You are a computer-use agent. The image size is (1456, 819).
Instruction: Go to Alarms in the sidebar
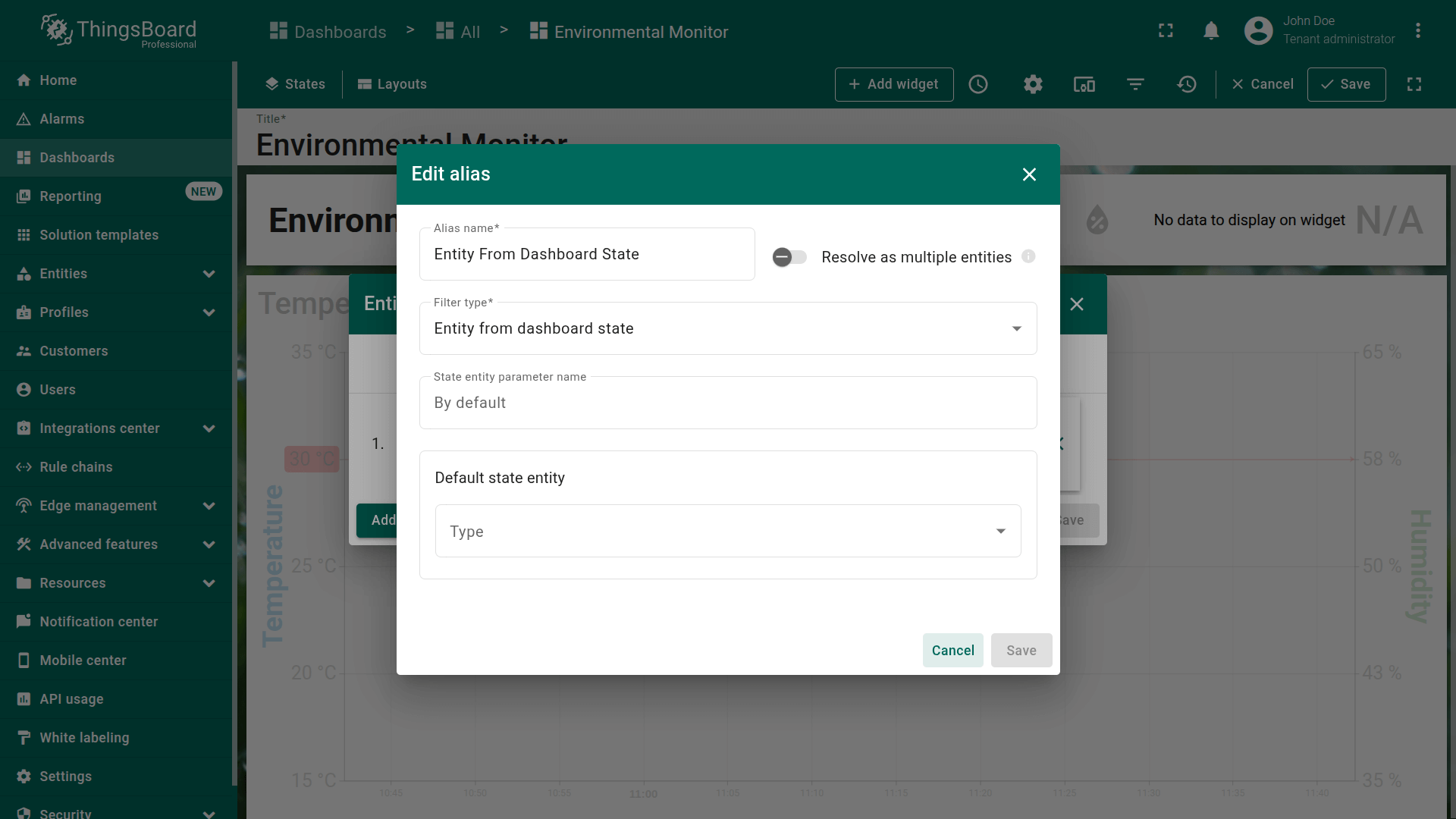click(62, 119)
